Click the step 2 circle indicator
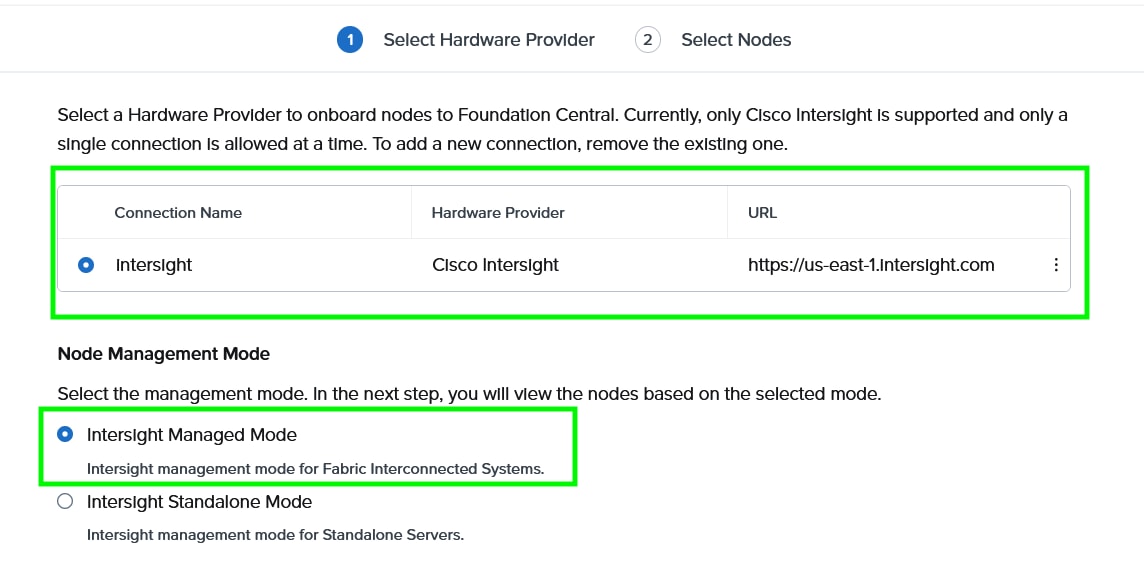 click(x=647, y=40)
